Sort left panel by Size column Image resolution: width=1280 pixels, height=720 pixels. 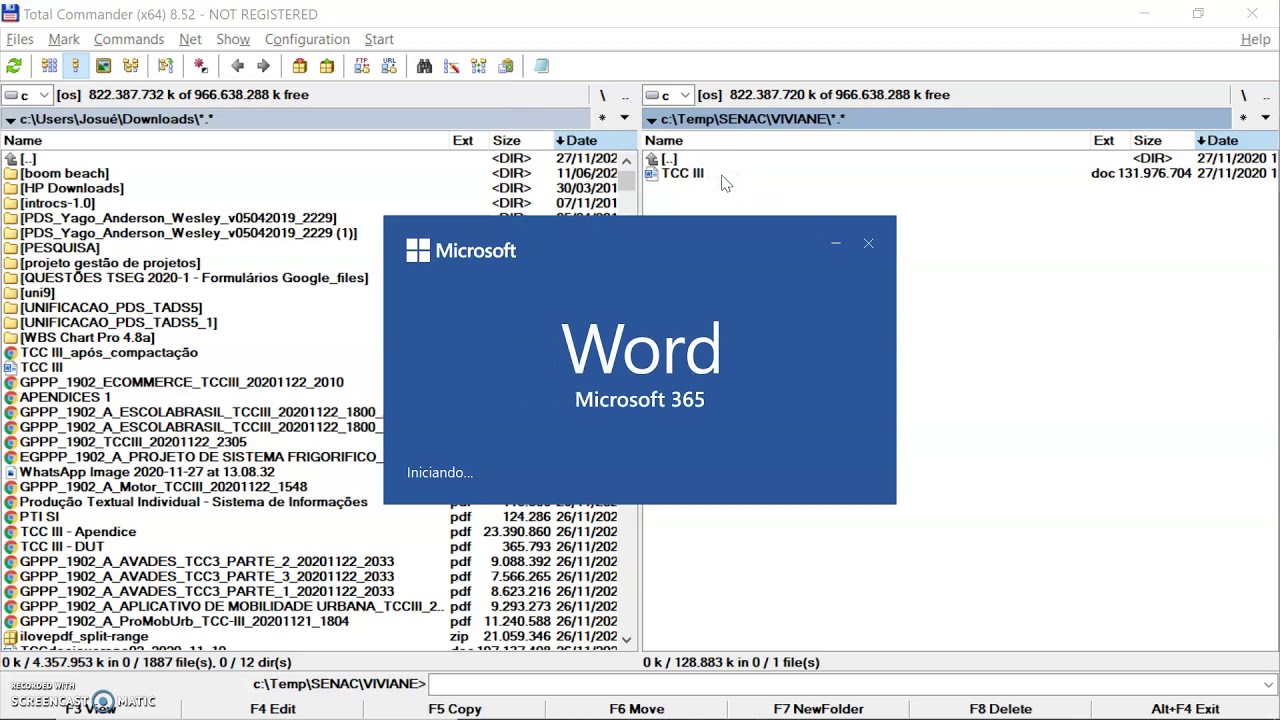click(x=521, y=141)
